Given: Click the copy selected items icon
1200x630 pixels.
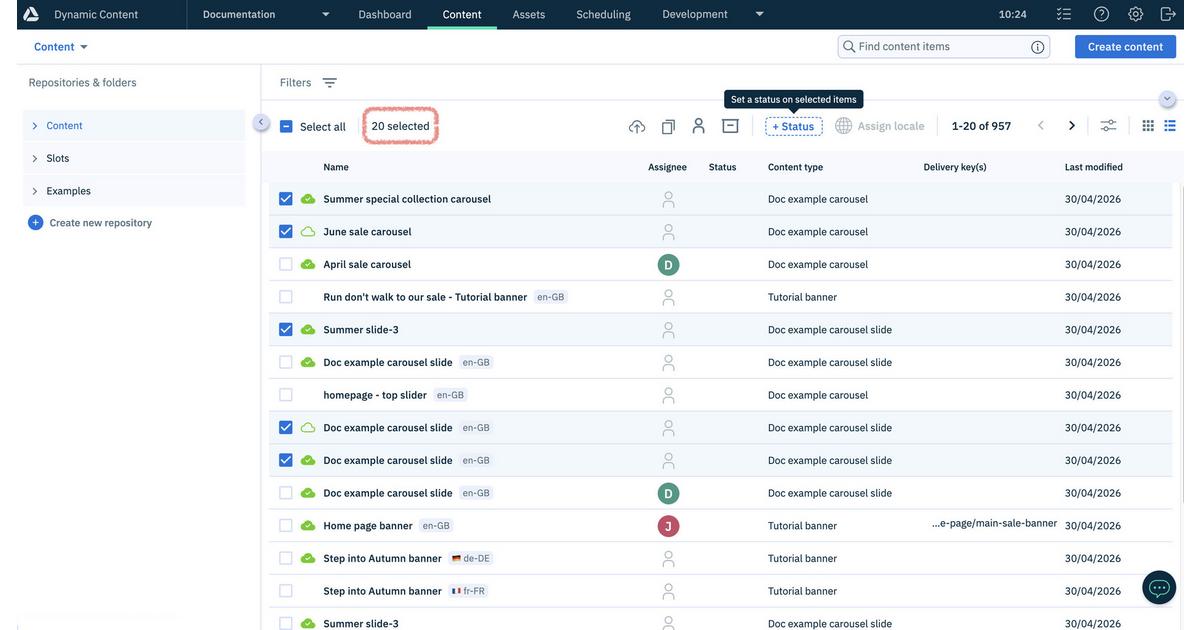Looking at the screenshot, I should pyautogui.click(x=668, y=126).
